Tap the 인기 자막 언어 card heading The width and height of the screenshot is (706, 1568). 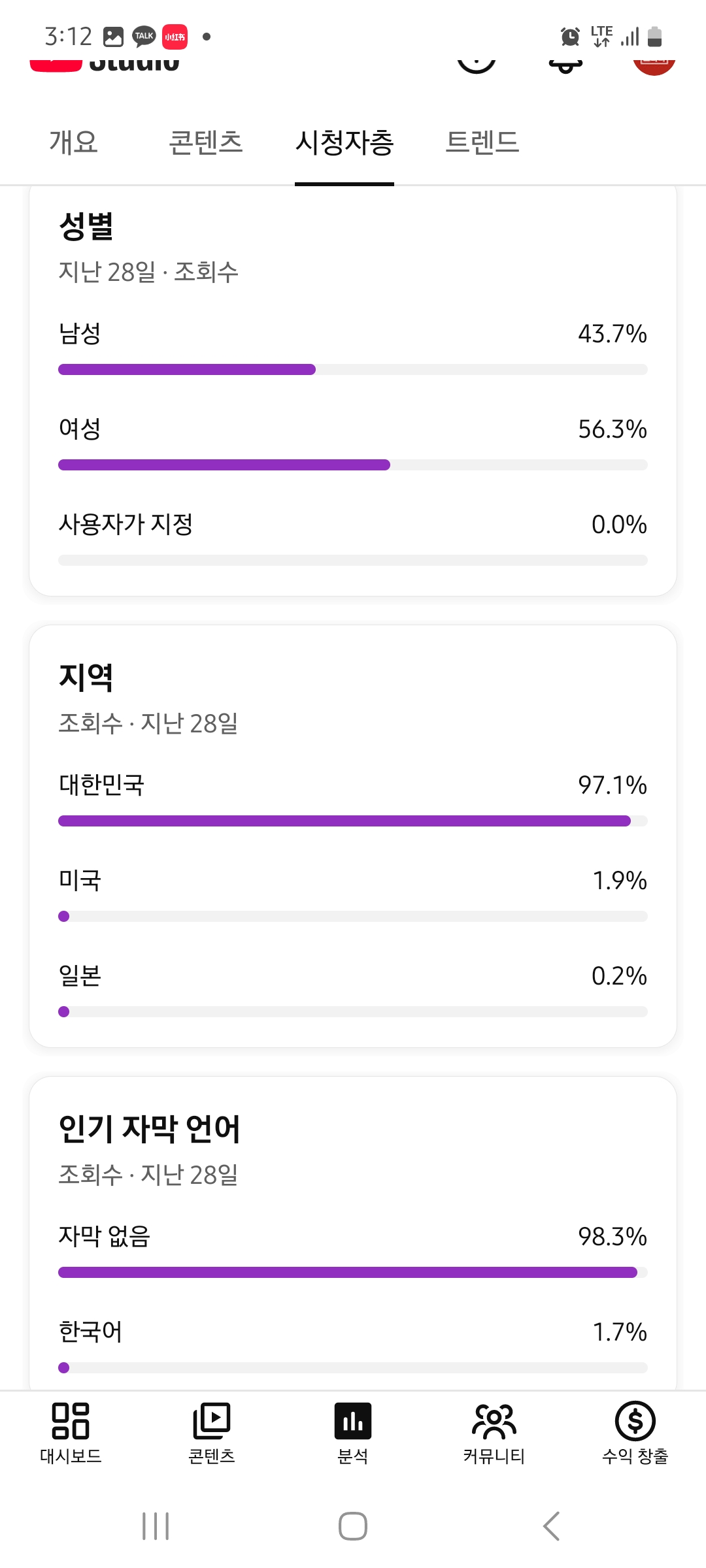tap(150, 1128)
